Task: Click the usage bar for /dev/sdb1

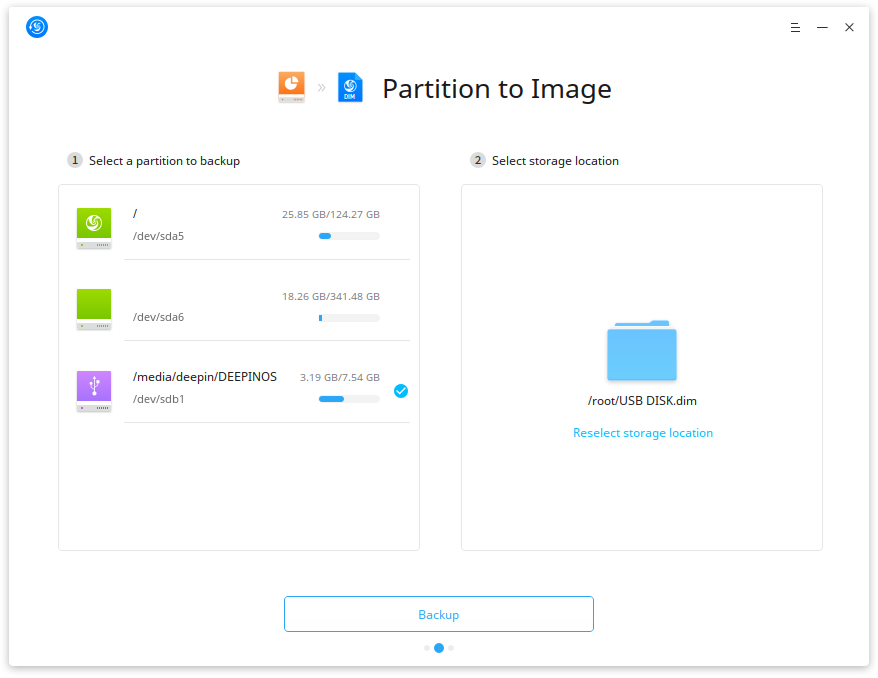Action: [x=349, y=399]
